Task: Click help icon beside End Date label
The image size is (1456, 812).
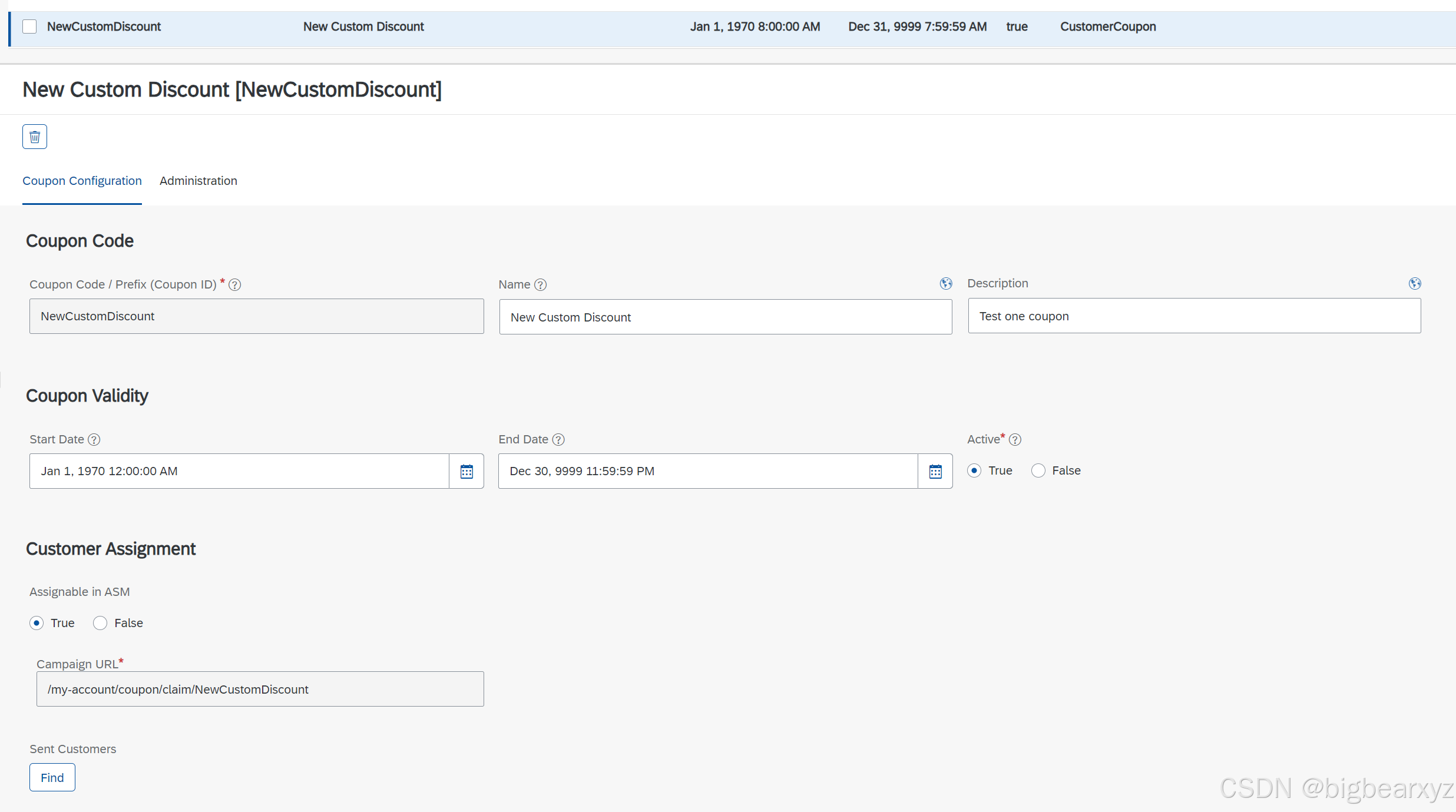Action: click(x=559, y=440)
